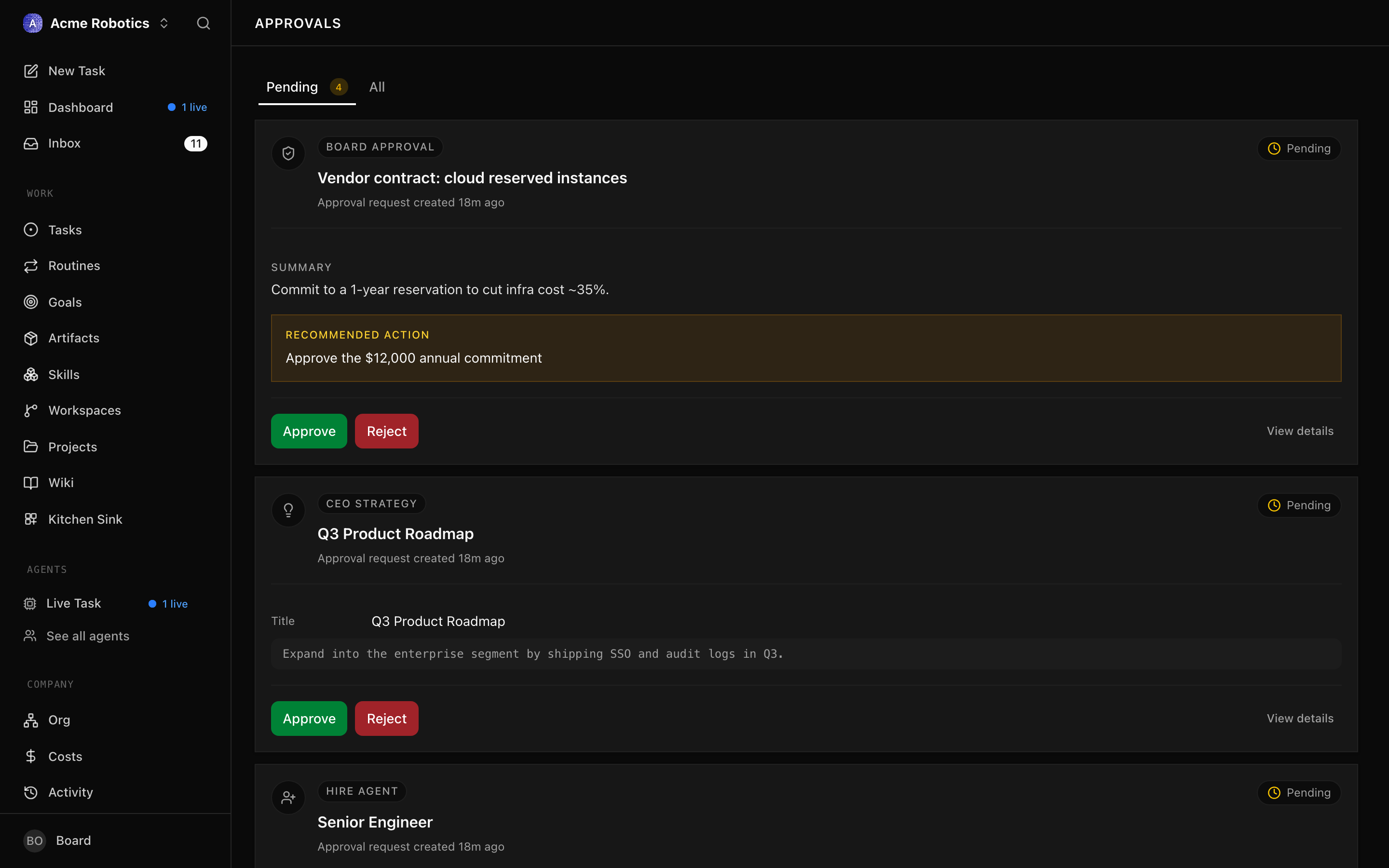This screenshot has width=1389, height=868.
Task: Open Board account at sidebar bottom
Action: [x=115, y=841]
